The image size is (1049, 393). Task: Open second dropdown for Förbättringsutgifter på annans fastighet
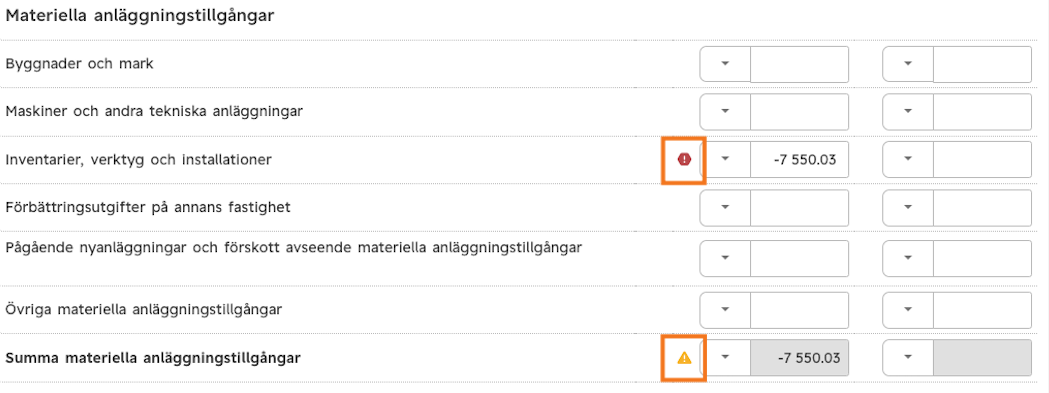[908, 208]
